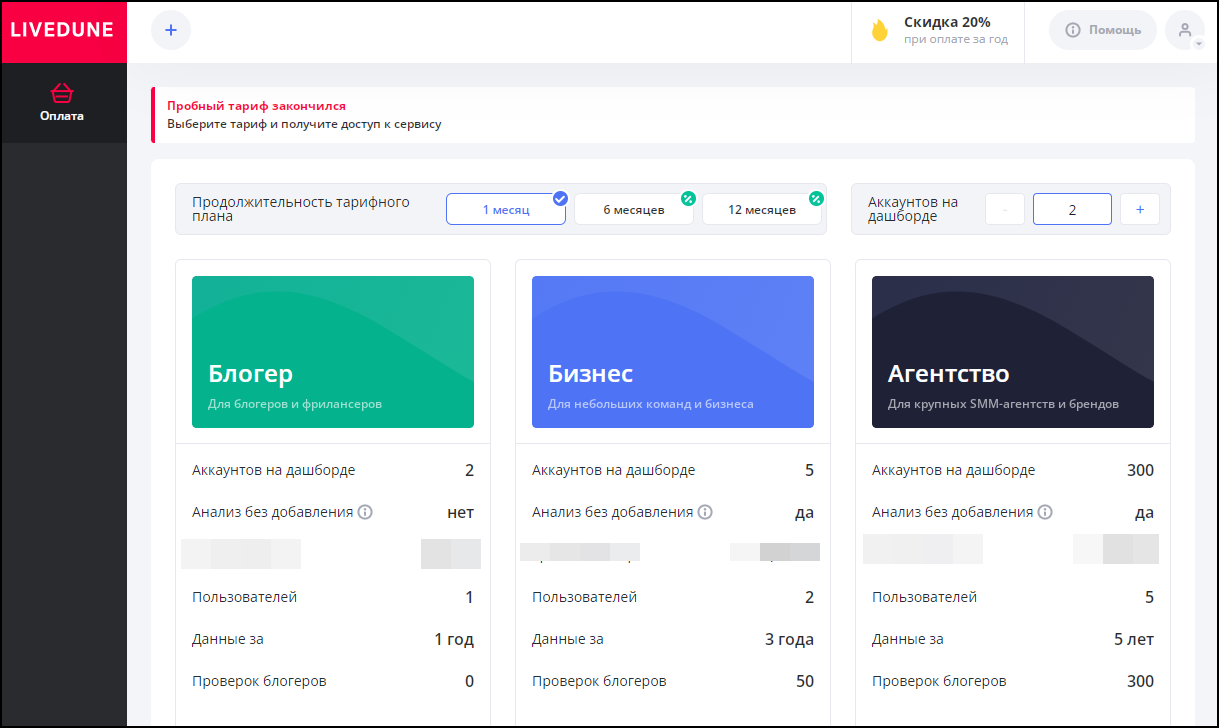Click Для небольших команд и бизнеса subtitle
1219x728 pixels.
(x=651, y=404)
